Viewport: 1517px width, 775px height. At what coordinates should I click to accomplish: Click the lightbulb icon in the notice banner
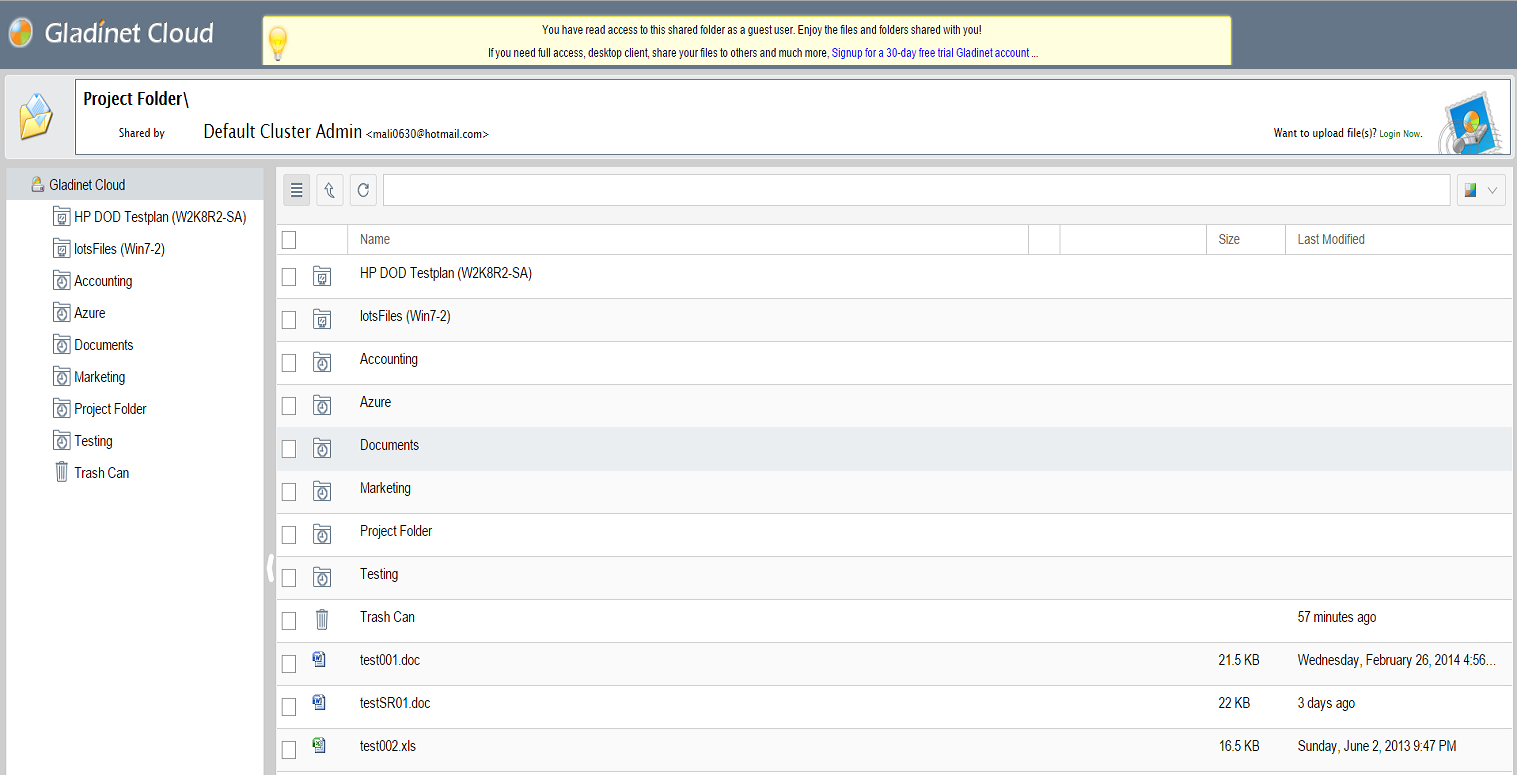pos(278,40)
